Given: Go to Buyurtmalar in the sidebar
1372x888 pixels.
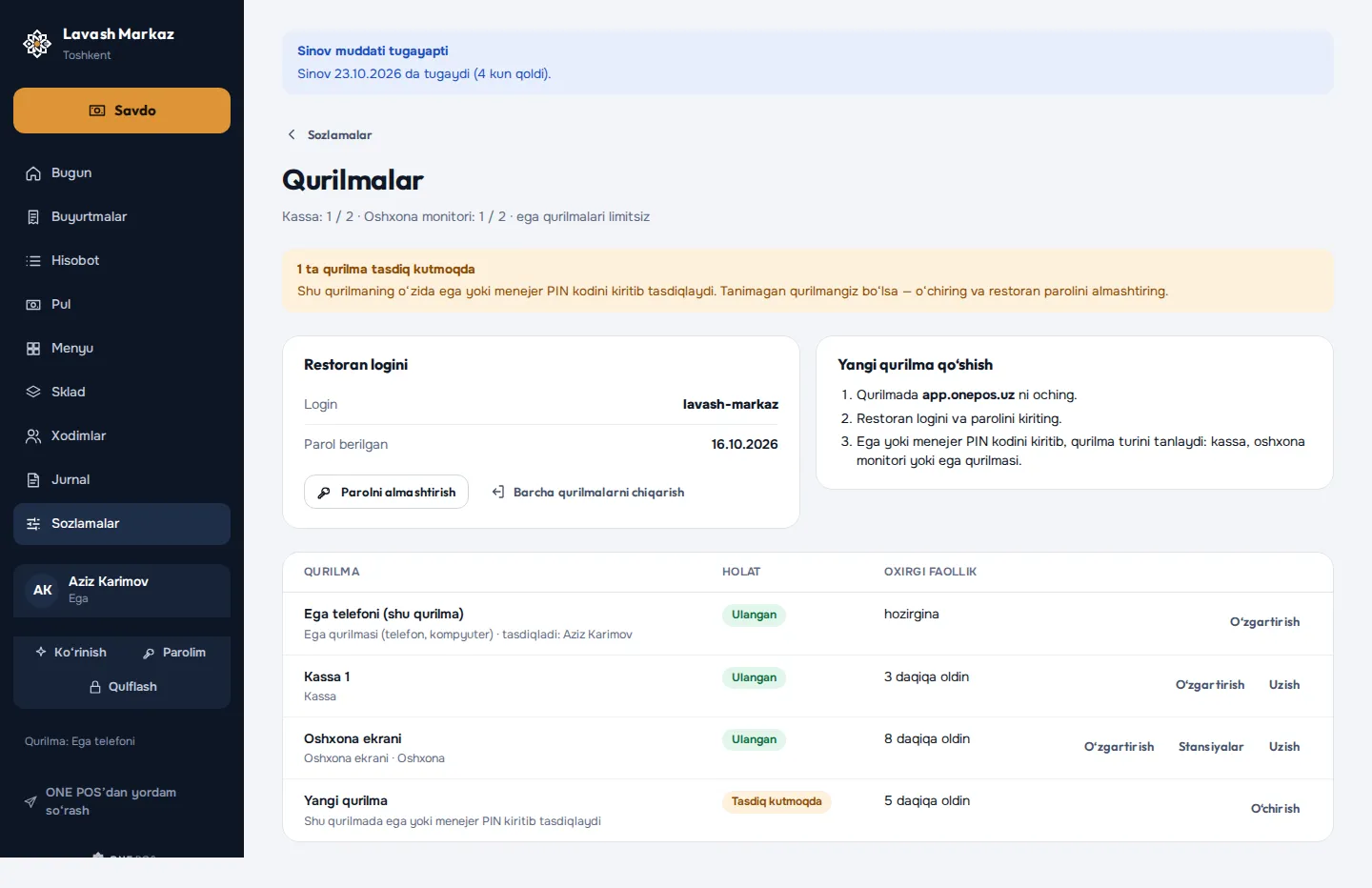Looking at the screenshot, I should [x=122, y=217].
